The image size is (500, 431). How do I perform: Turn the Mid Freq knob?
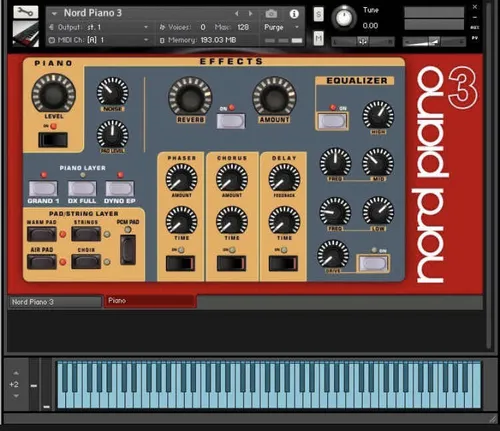(335, 163)
